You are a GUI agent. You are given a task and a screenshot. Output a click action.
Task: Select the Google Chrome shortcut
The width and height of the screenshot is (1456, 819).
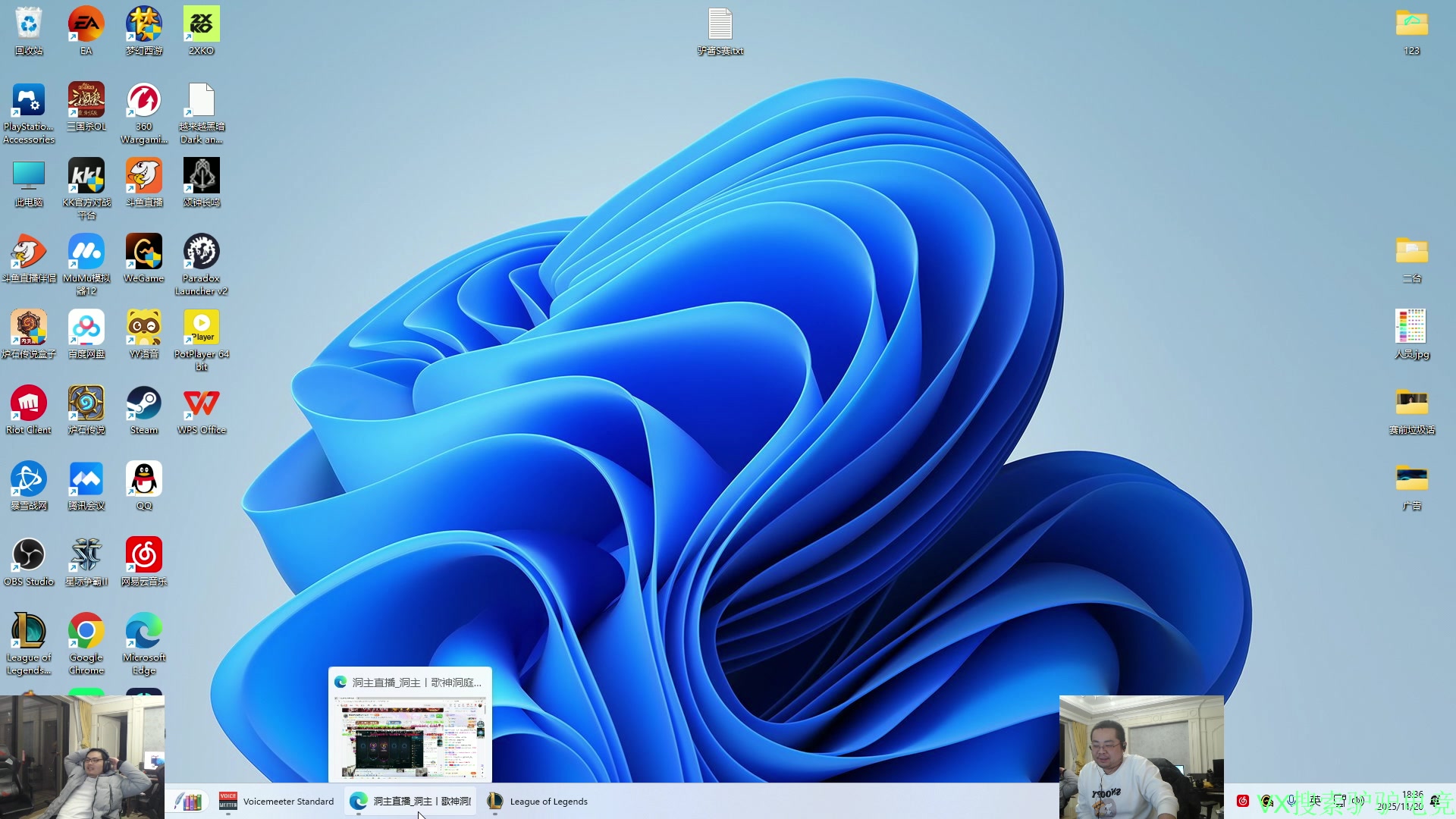tap(86, 632)
